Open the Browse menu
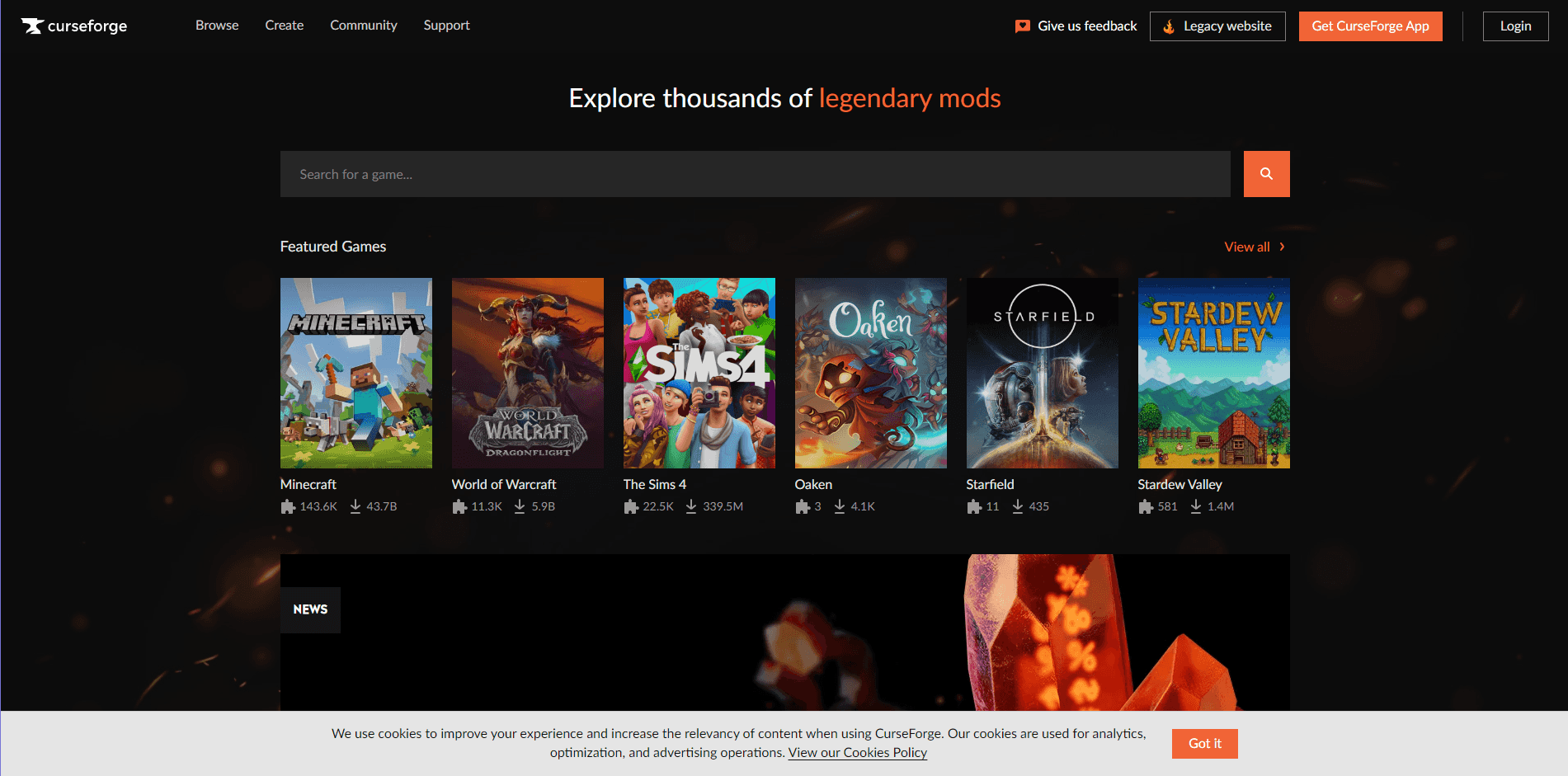The height and width of the screenshot is (776, 1568). [217, 26]
